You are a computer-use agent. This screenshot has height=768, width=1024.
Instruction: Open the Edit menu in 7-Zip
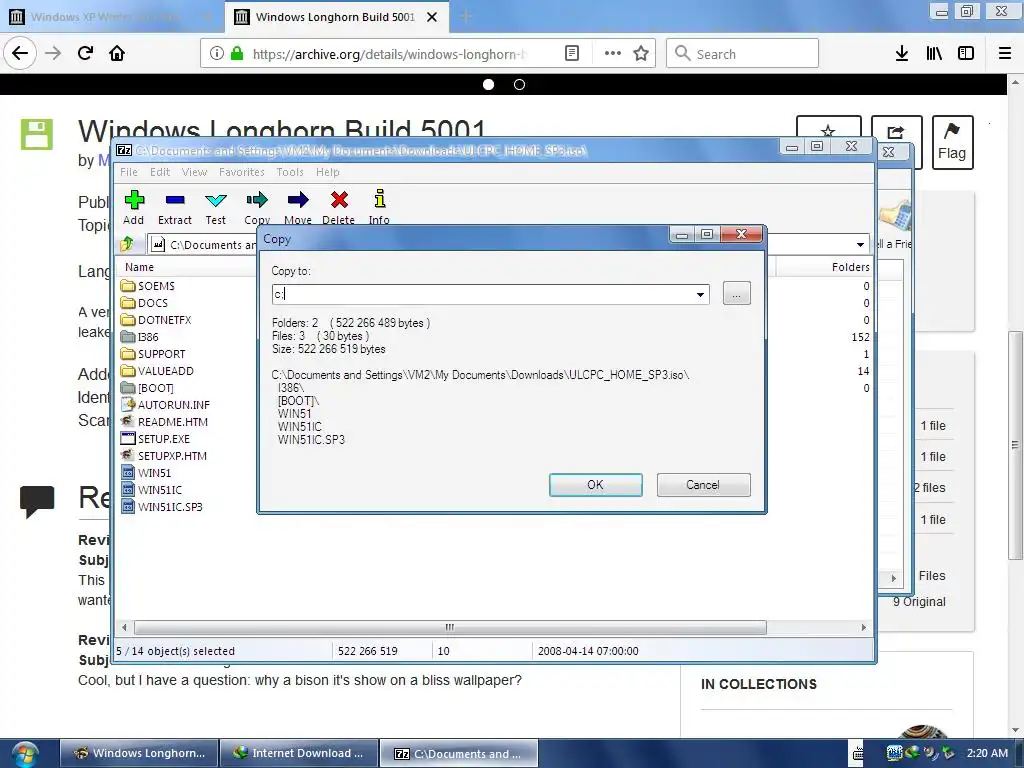(x=160, y=172)
